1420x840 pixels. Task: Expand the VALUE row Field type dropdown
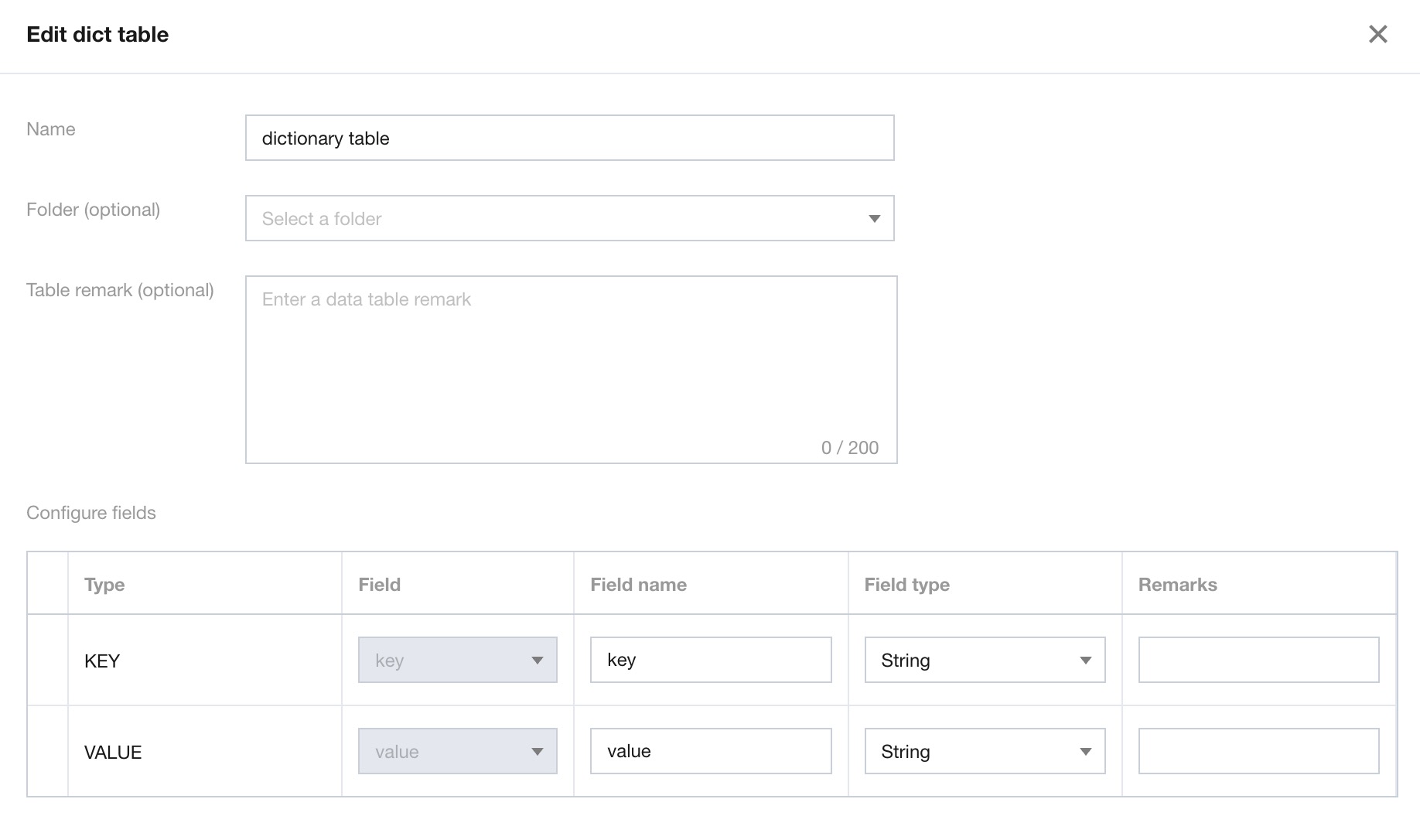[984, 752]
